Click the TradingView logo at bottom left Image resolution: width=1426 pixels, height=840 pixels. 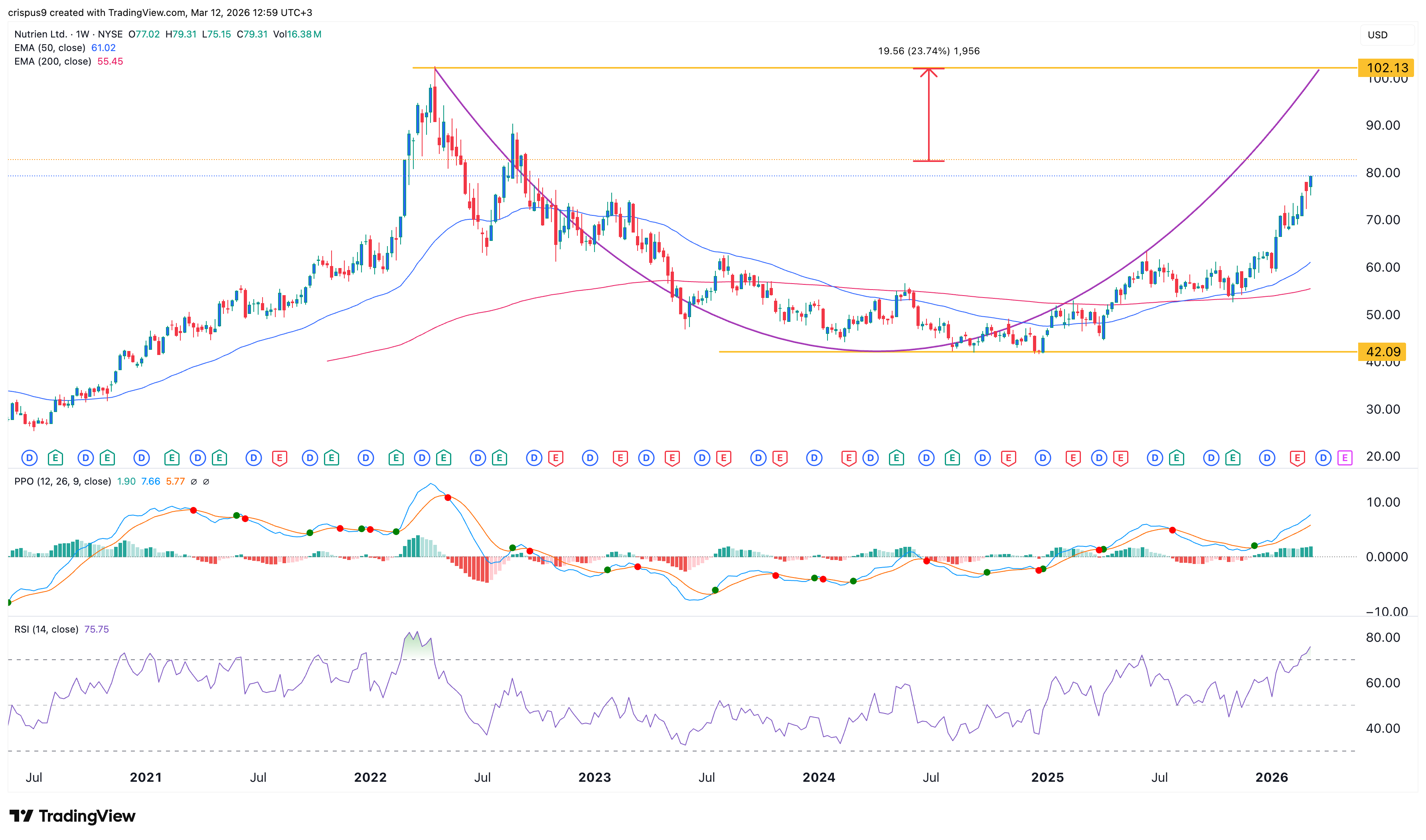coord(73,816)
